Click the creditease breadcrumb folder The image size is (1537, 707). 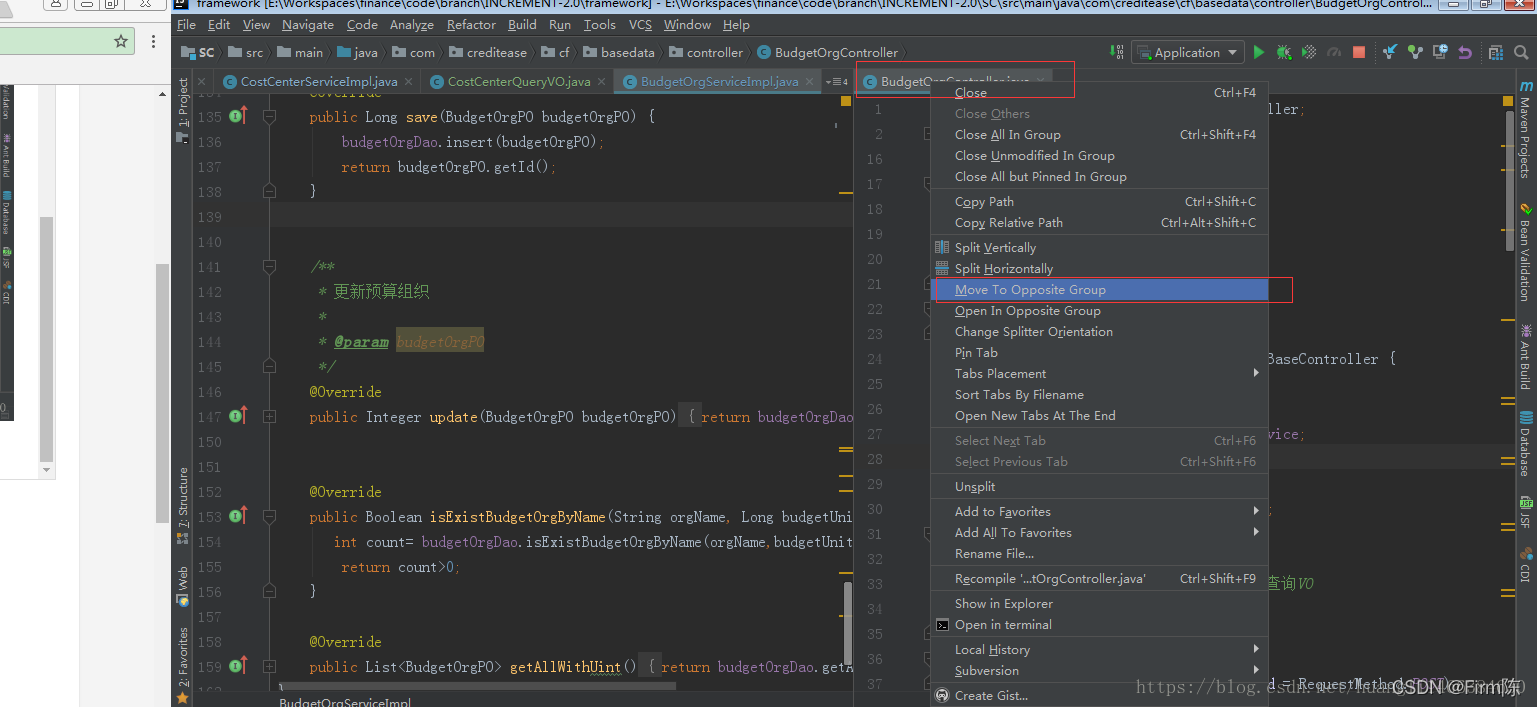pyautogui.click(x=487, y=52)
